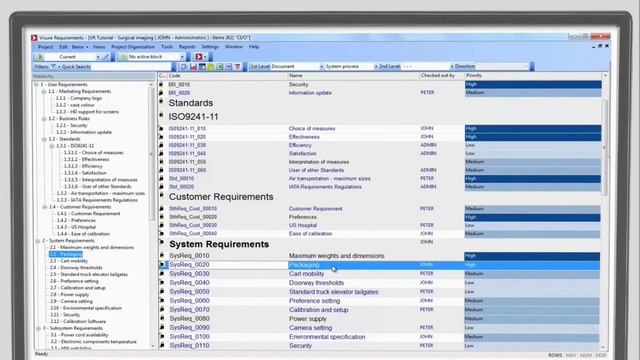
Task: Click the Name column header
Action: (x=353, y=76)
